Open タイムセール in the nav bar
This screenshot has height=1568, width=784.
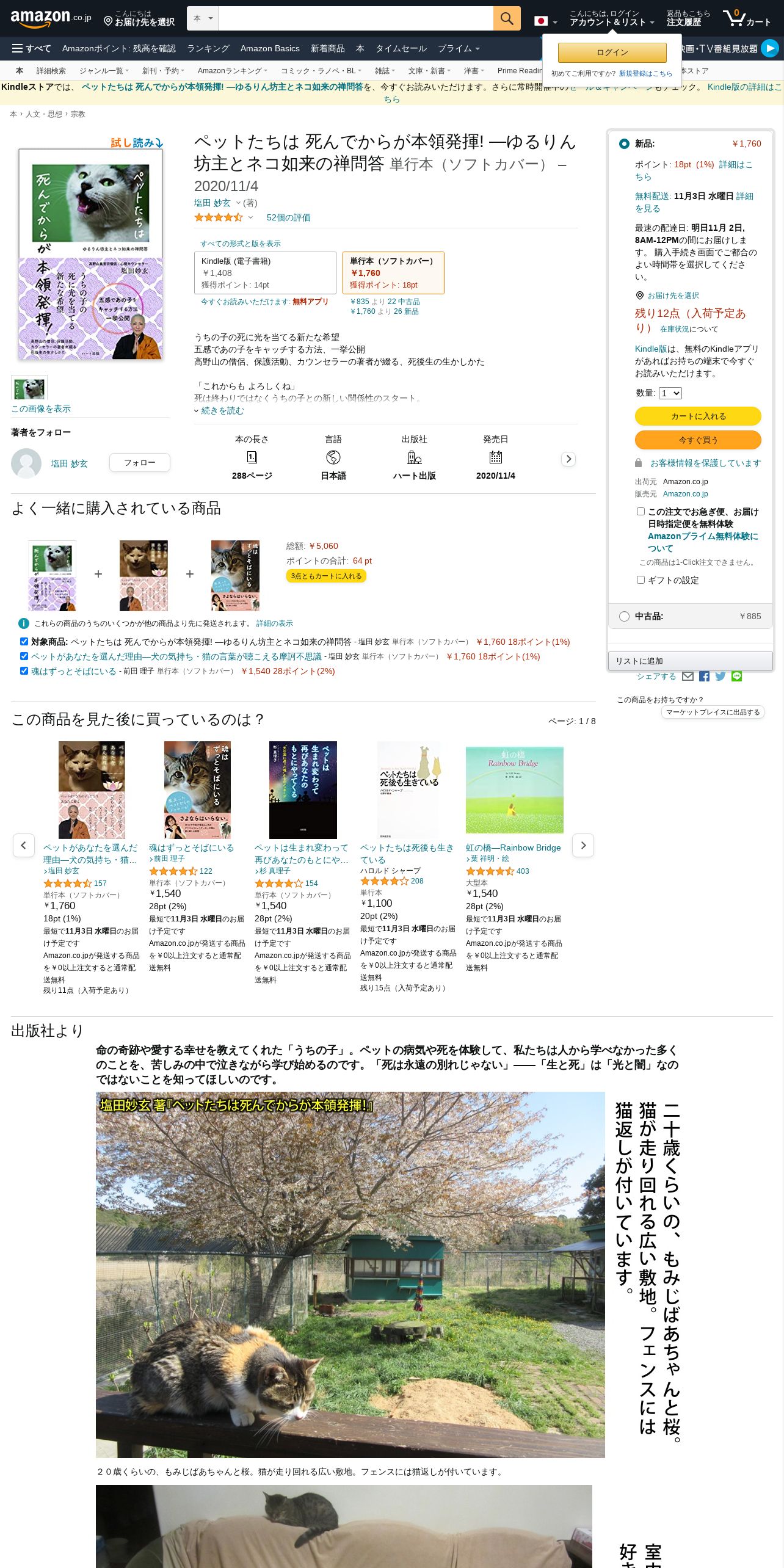pyautogui.click(x=401, y=48)
